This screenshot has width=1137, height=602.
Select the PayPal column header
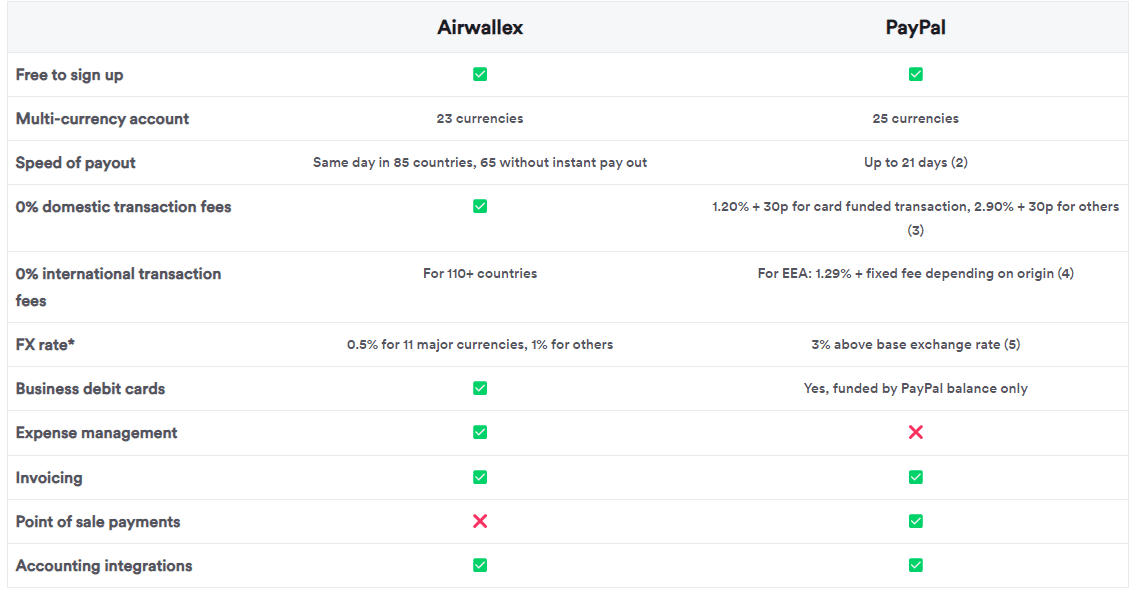point(915,27)
